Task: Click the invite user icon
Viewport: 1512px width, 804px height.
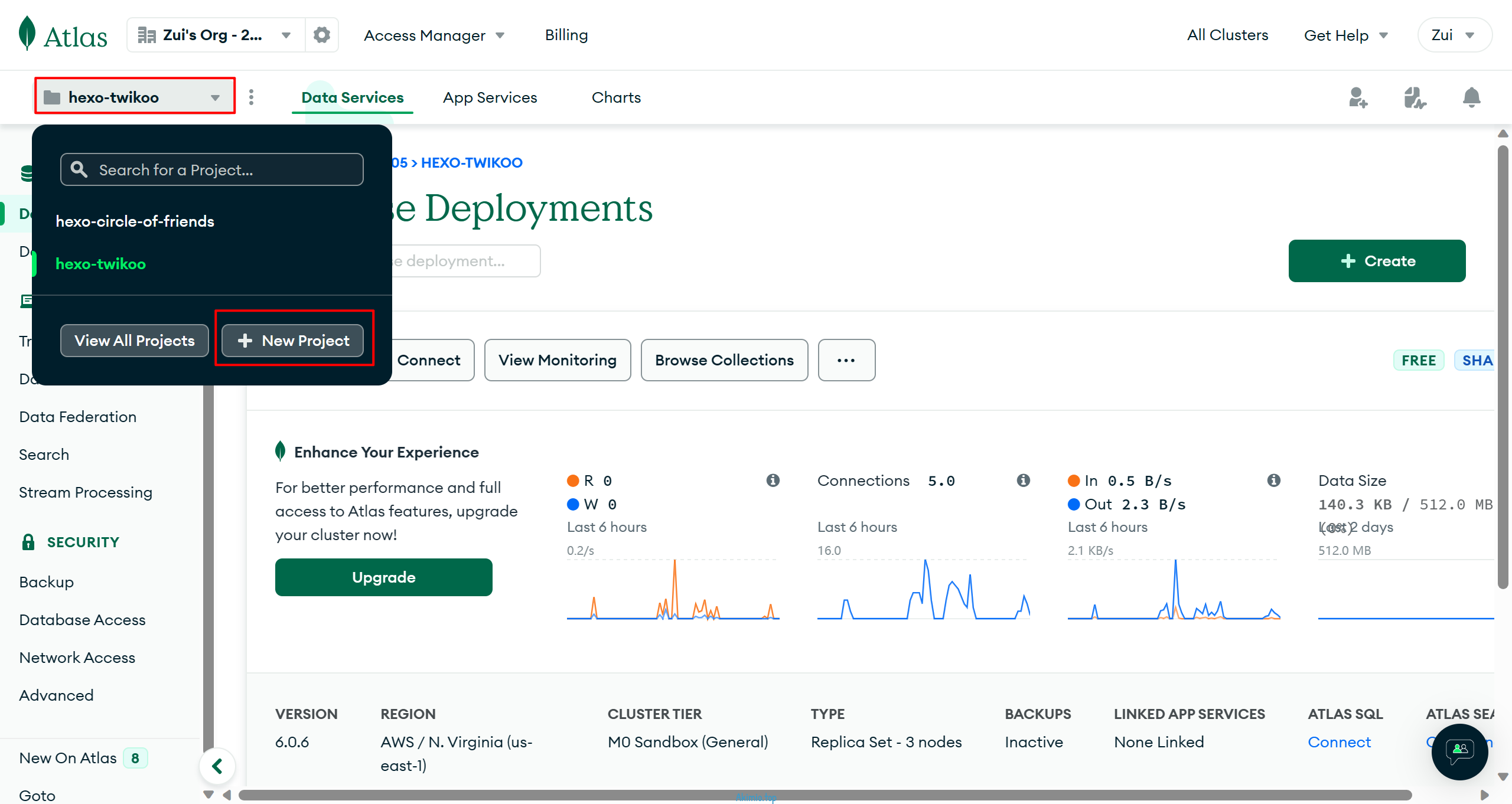Action: pos(1358,97)
